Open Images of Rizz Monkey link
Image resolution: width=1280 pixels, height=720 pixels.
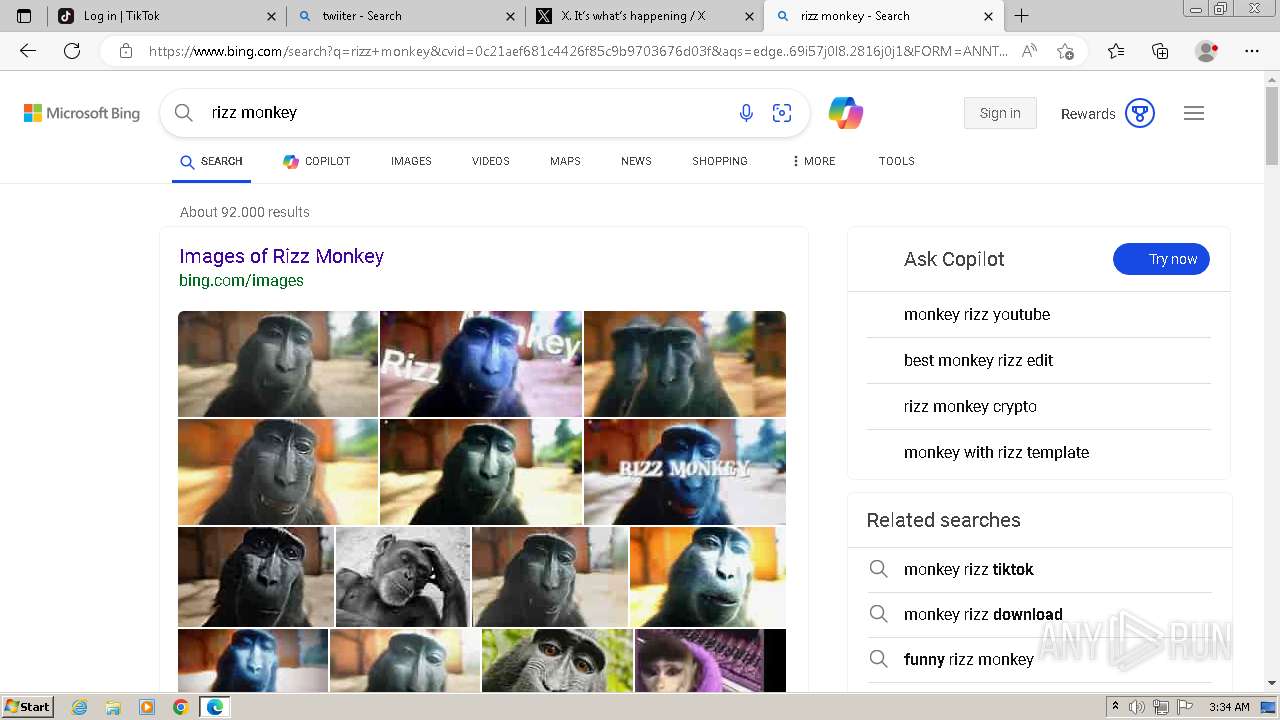coord(281,256)
